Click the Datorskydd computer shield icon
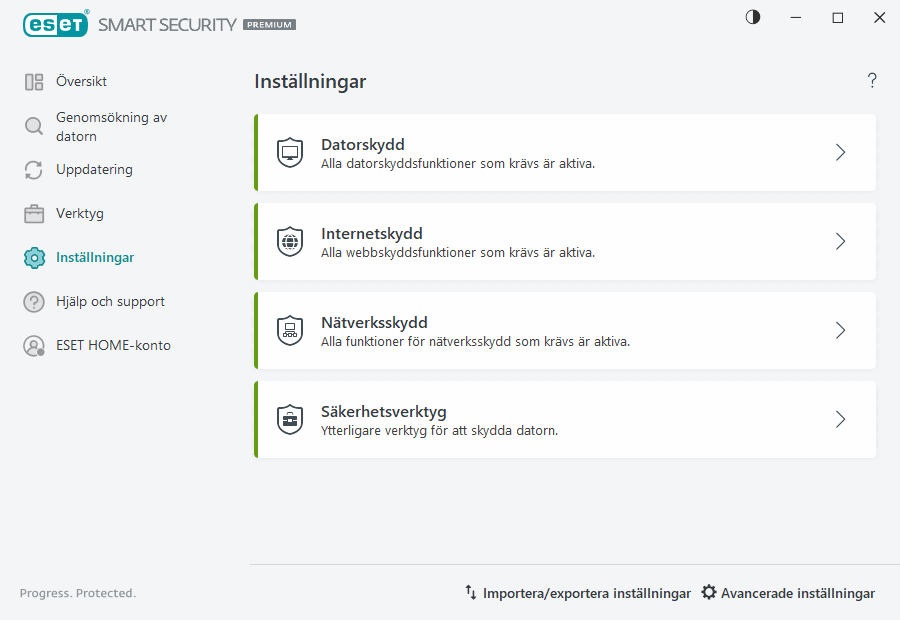 coord(290,152)
